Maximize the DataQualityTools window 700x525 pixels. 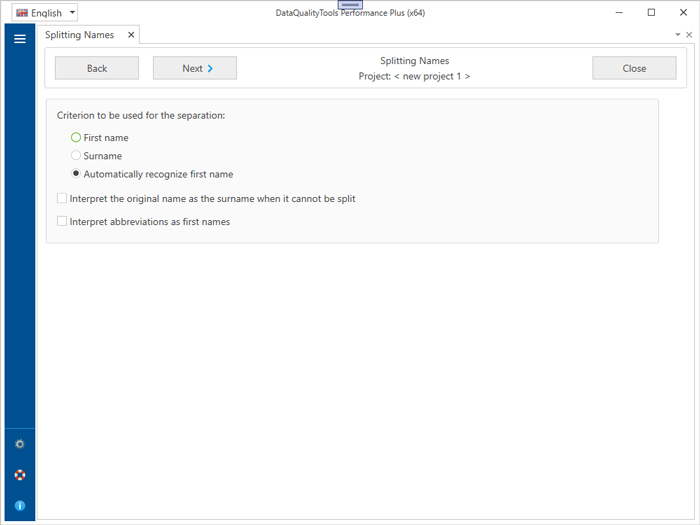(x=651, y=13)
